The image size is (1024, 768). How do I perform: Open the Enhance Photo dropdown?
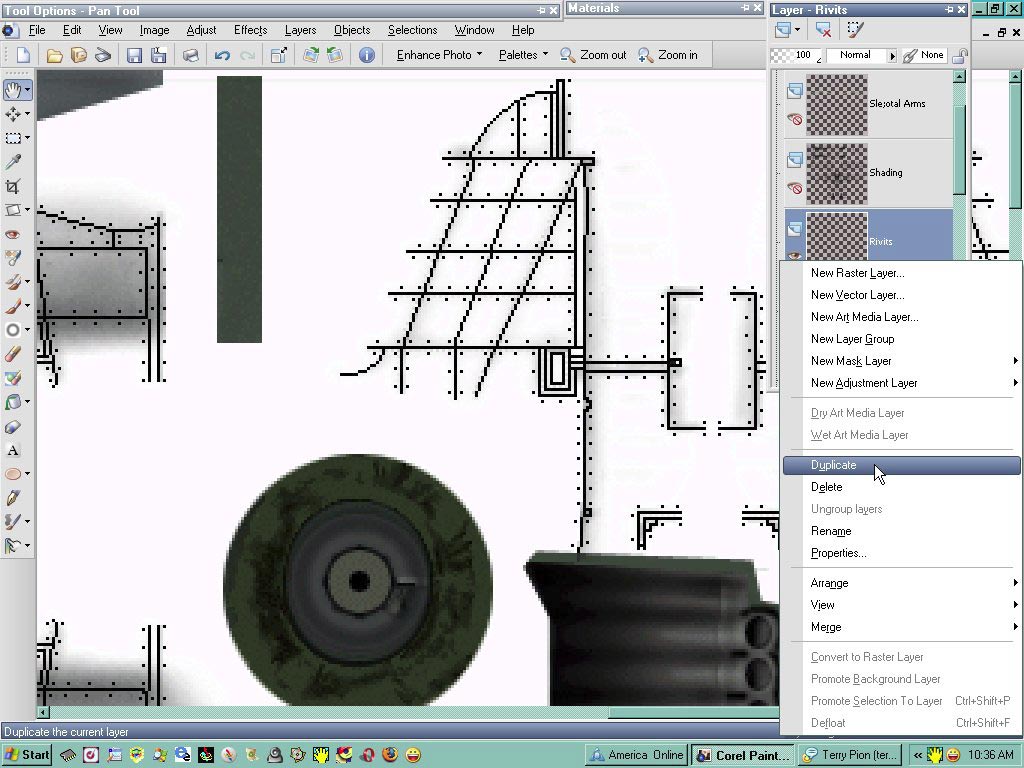[x=439, y=56]
